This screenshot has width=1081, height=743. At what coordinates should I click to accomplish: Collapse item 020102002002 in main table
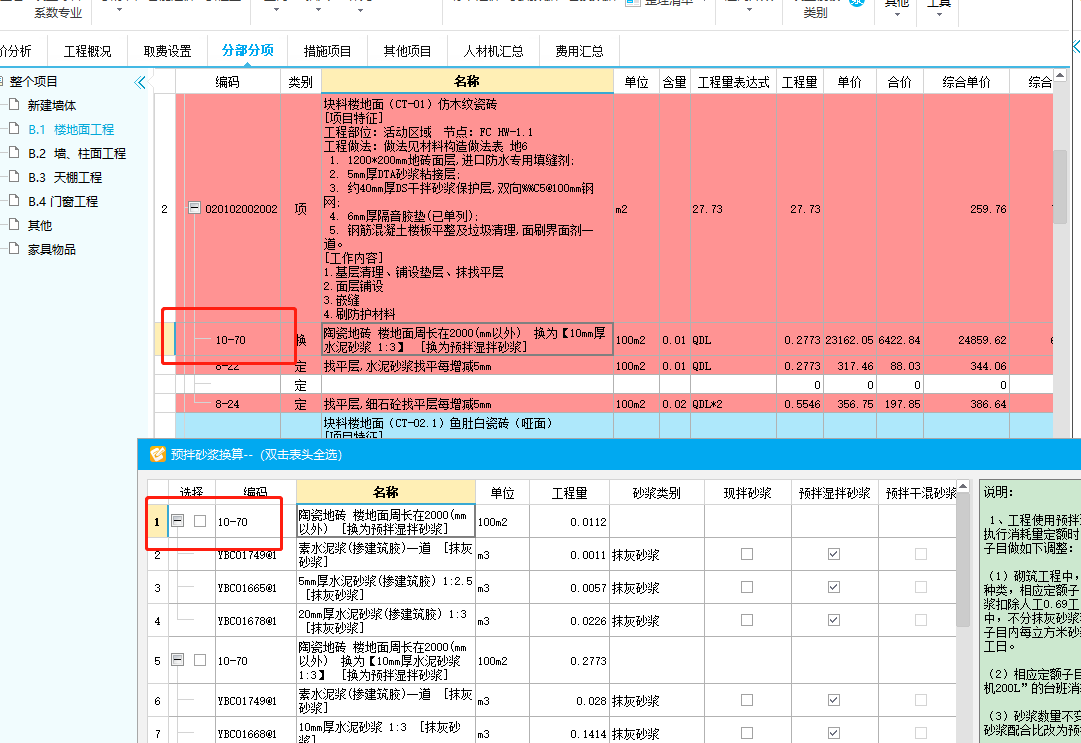tap(194, 207)
